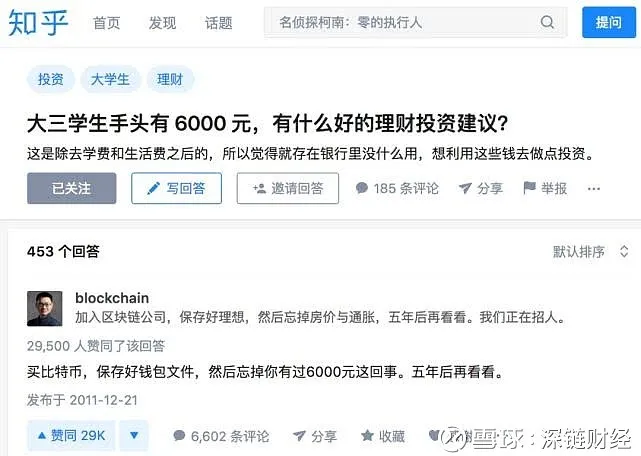Click the blue 提问 button
Viewport: 641px width, 456px height.
point(609,22)
